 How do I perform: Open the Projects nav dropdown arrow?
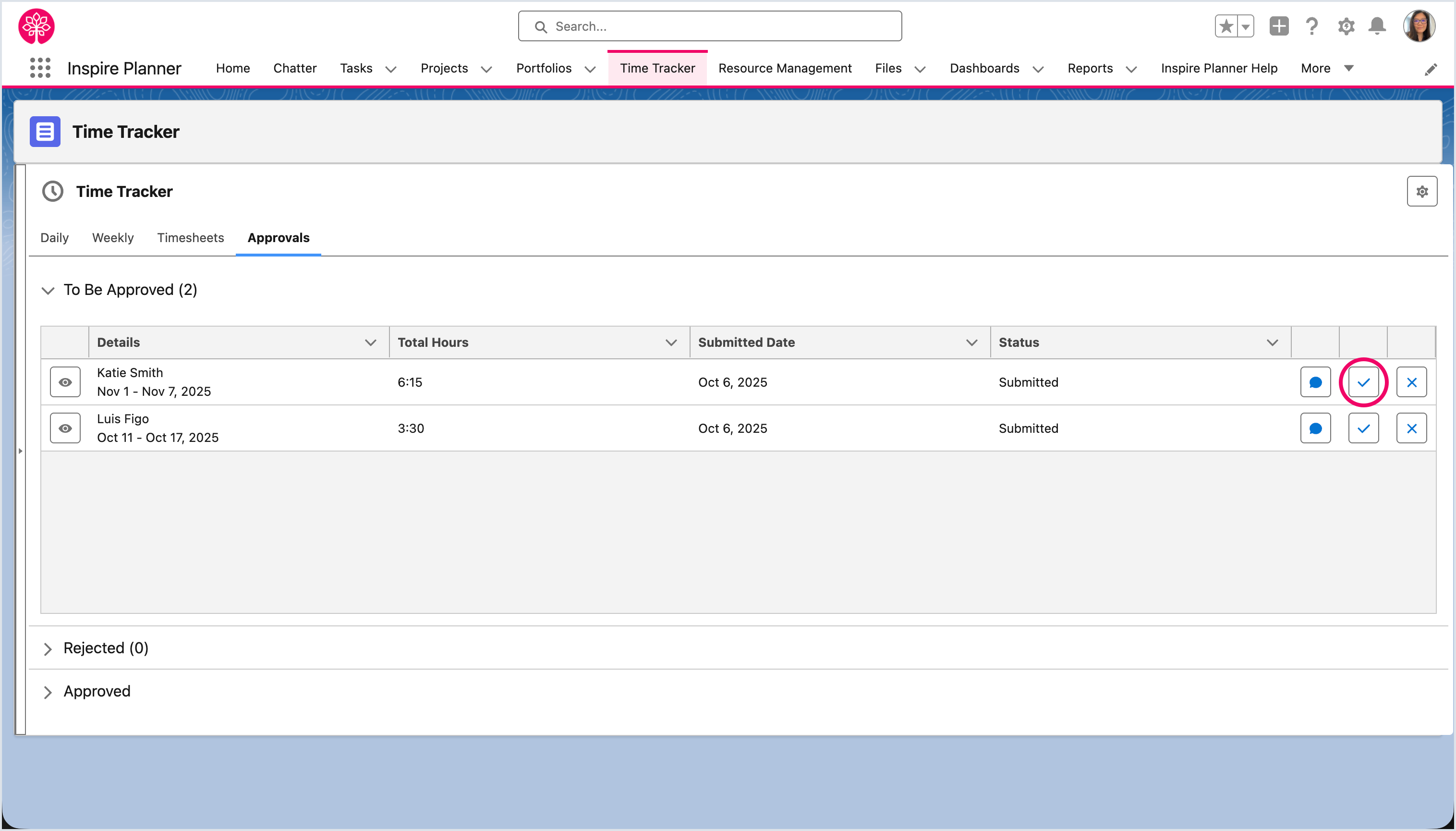click(486, 69)
